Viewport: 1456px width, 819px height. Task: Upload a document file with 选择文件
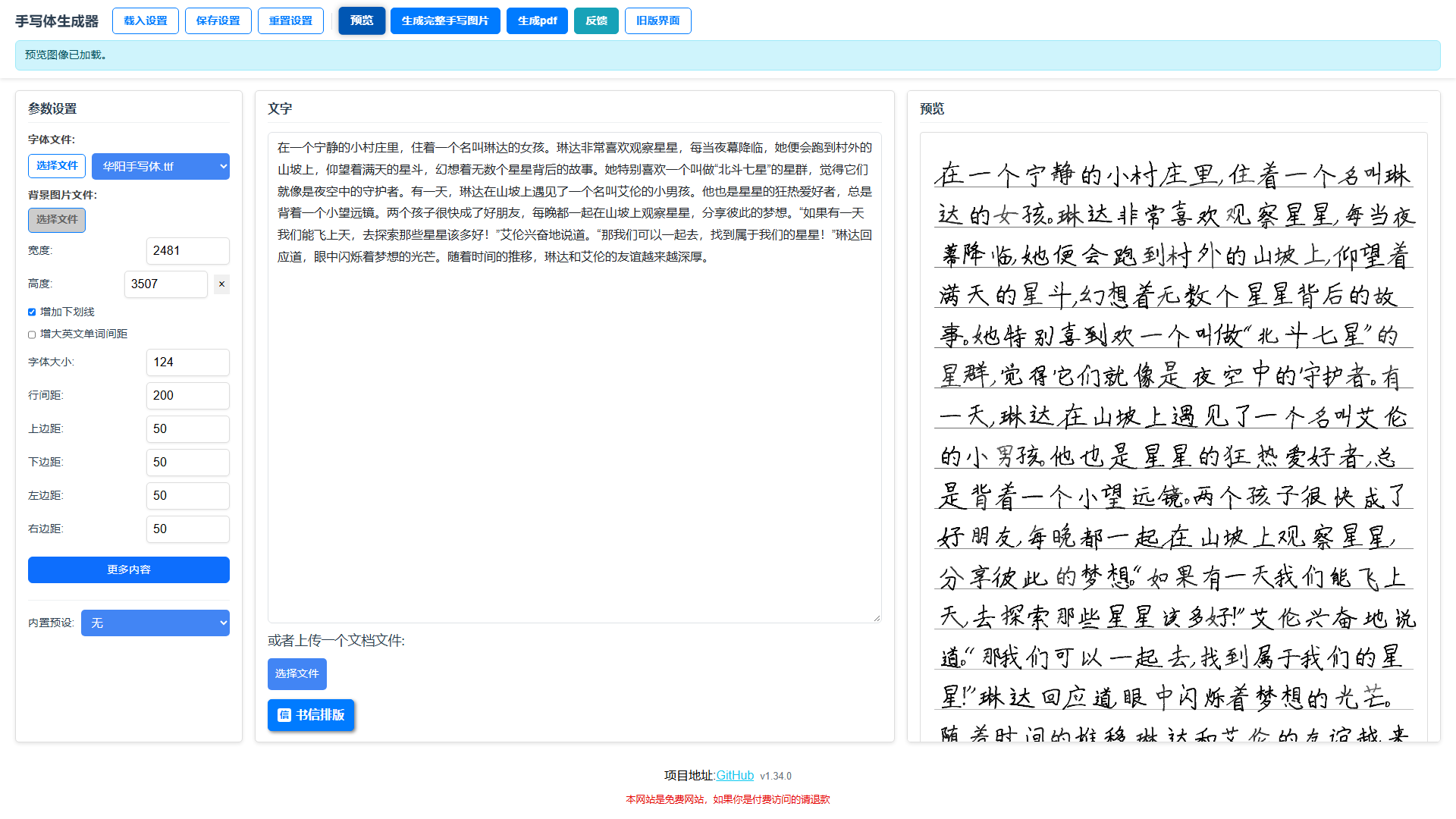coord(297,673)
